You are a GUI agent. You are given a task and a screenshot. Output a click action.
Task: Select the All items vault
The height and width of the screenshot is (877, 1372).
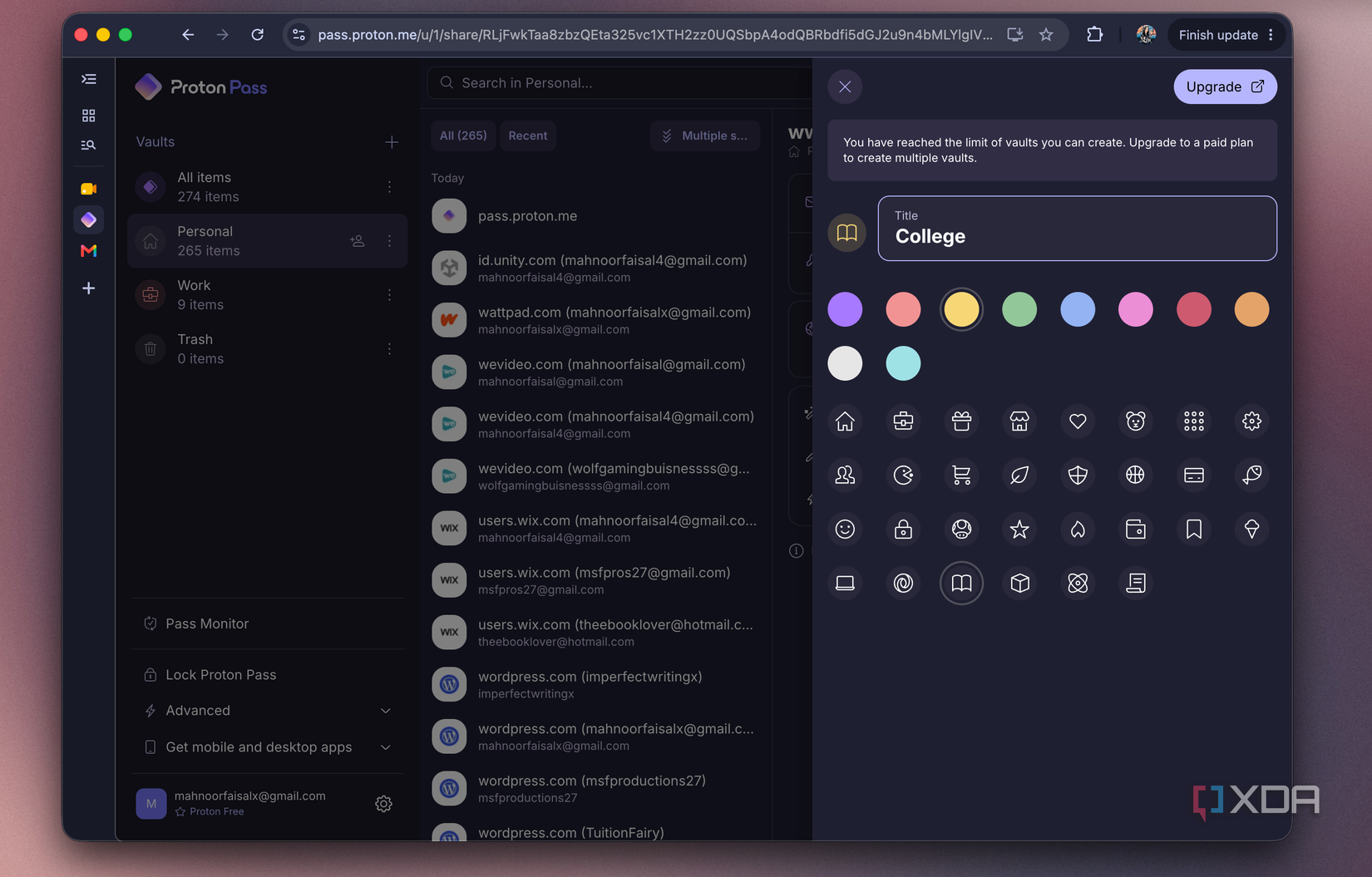(267, 187)
